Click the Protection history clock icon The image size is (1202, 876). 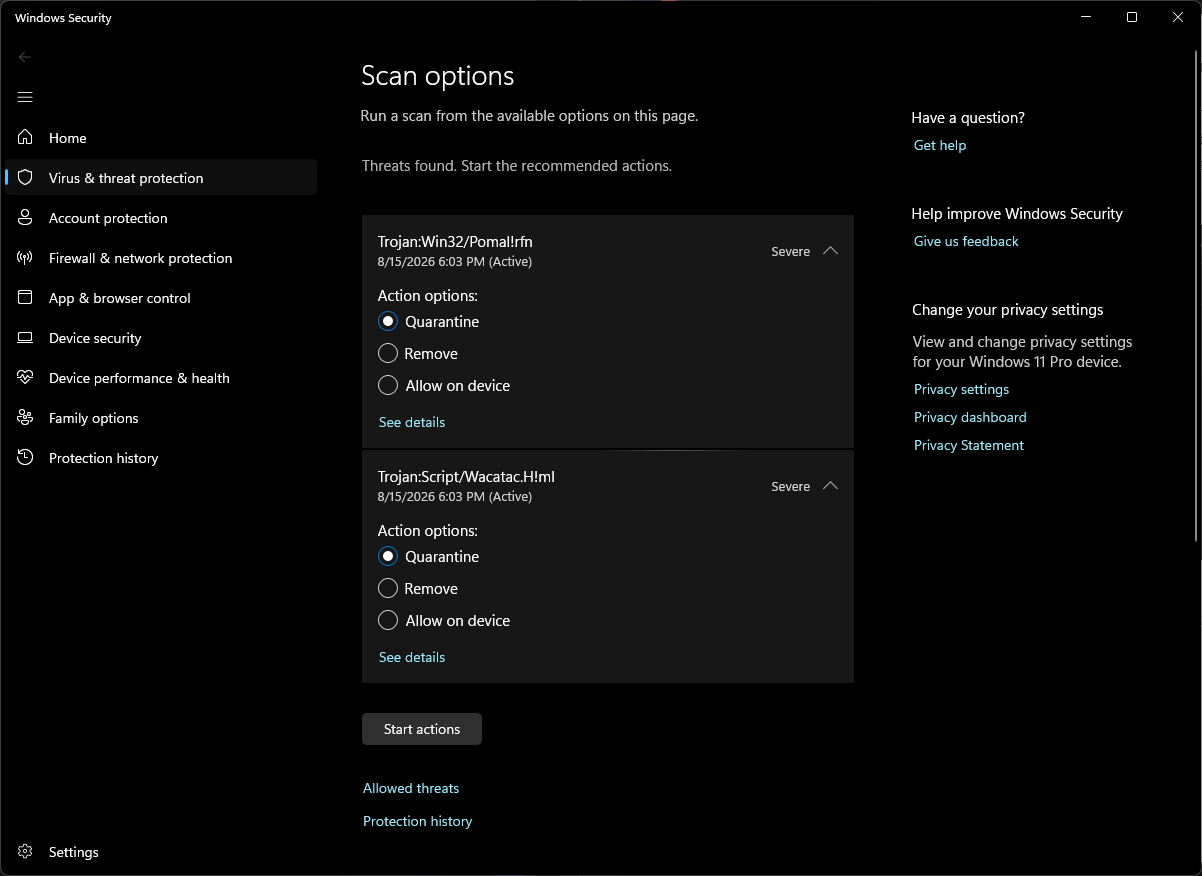pyautogui.click(x=26, y=458)
